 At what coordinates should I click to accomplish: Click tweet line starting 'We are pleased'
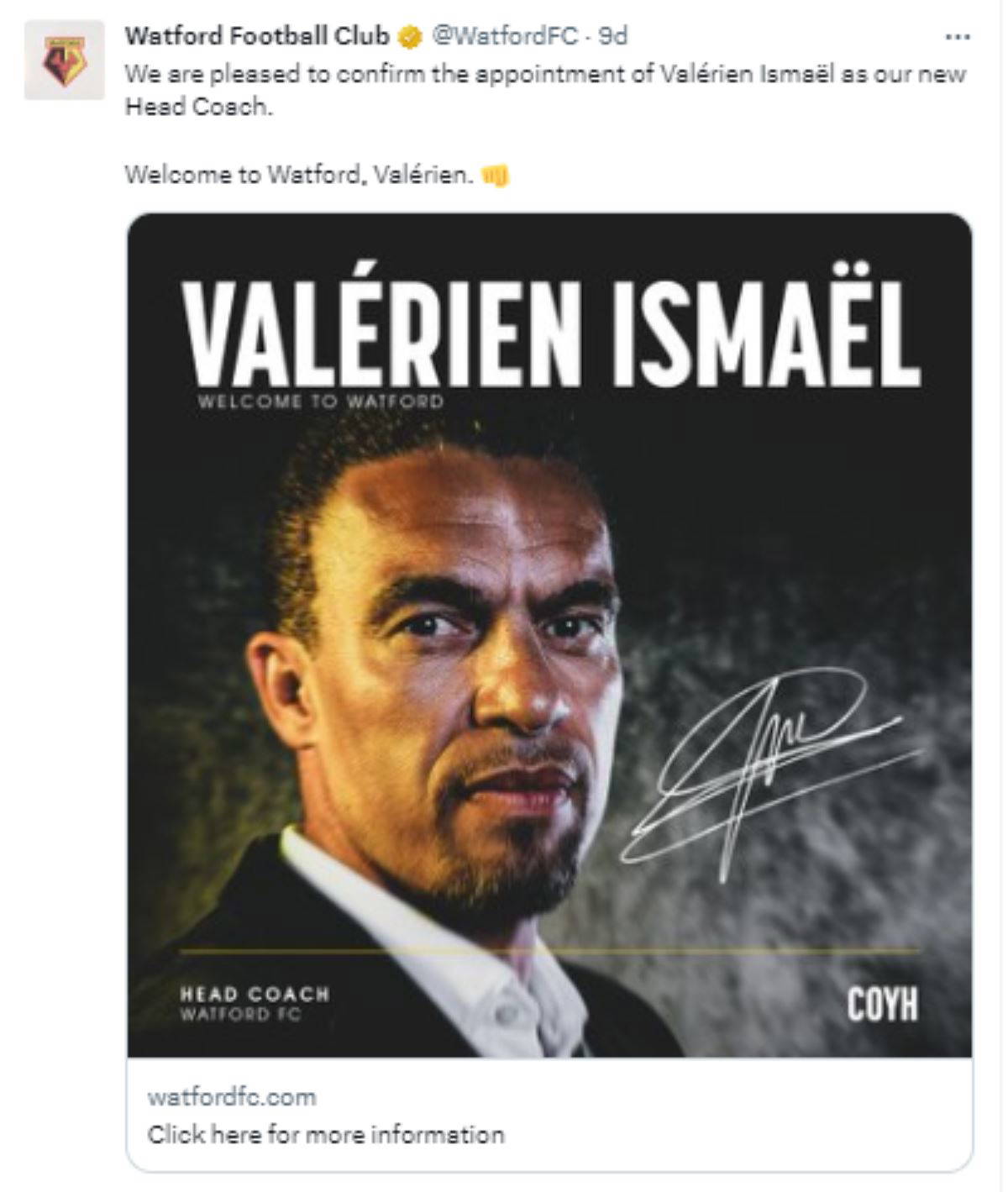546,75
